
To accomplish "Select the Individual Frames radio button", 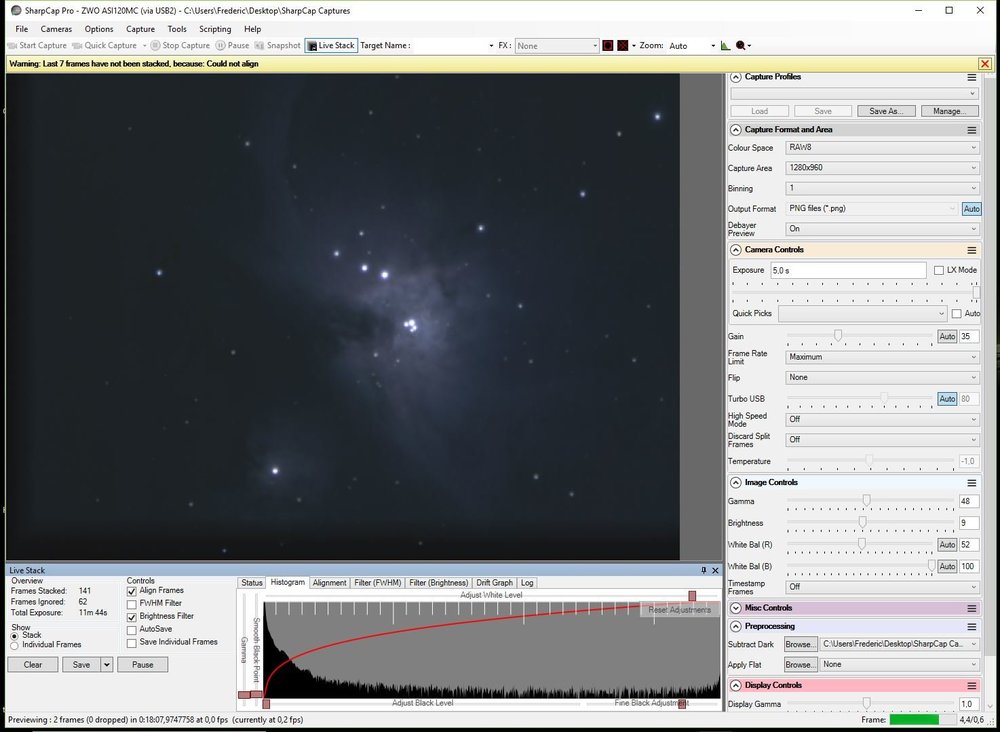I will 14,645.
